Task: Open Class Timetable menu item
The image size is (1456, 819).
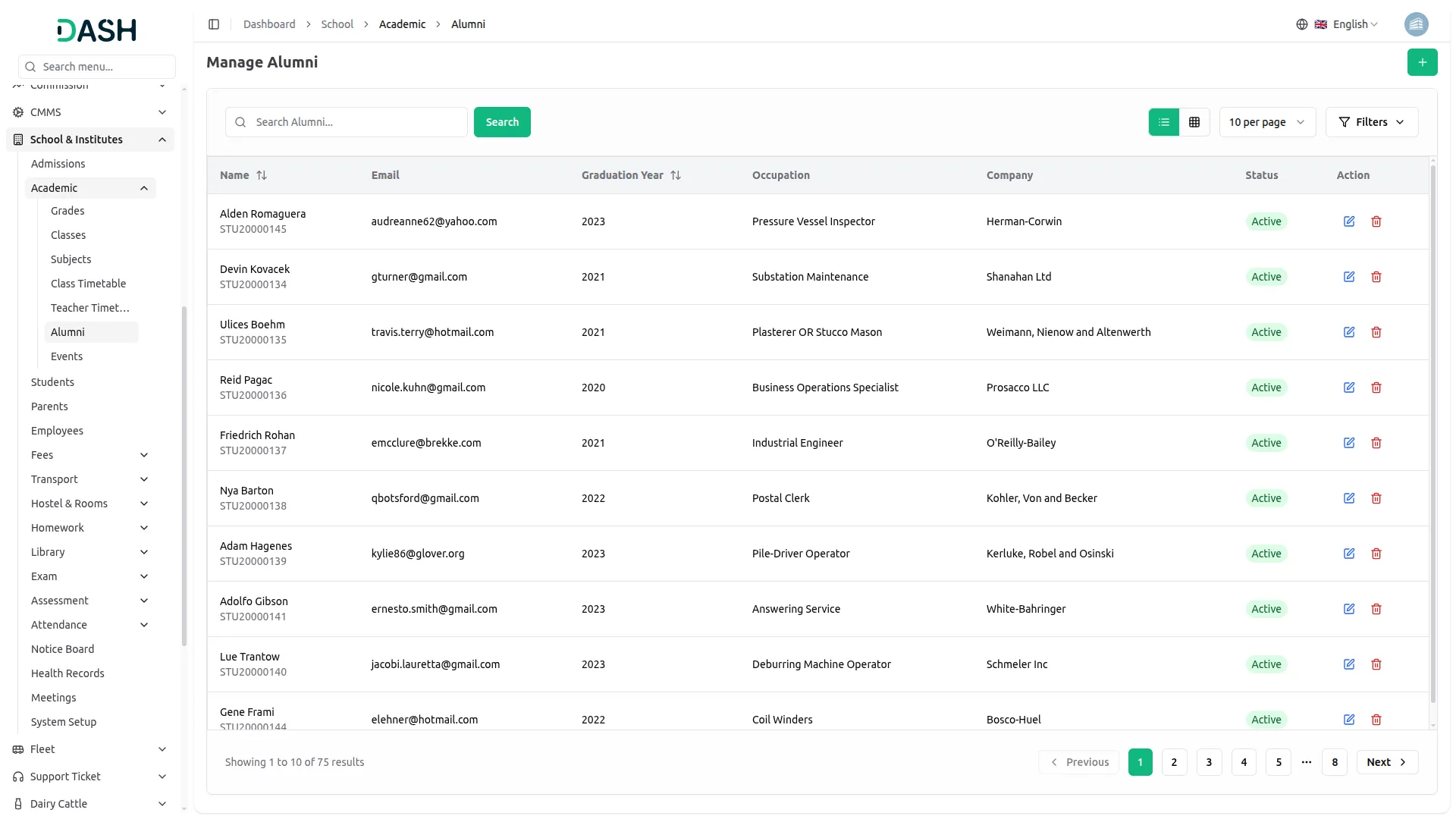Action: [88, 284]
